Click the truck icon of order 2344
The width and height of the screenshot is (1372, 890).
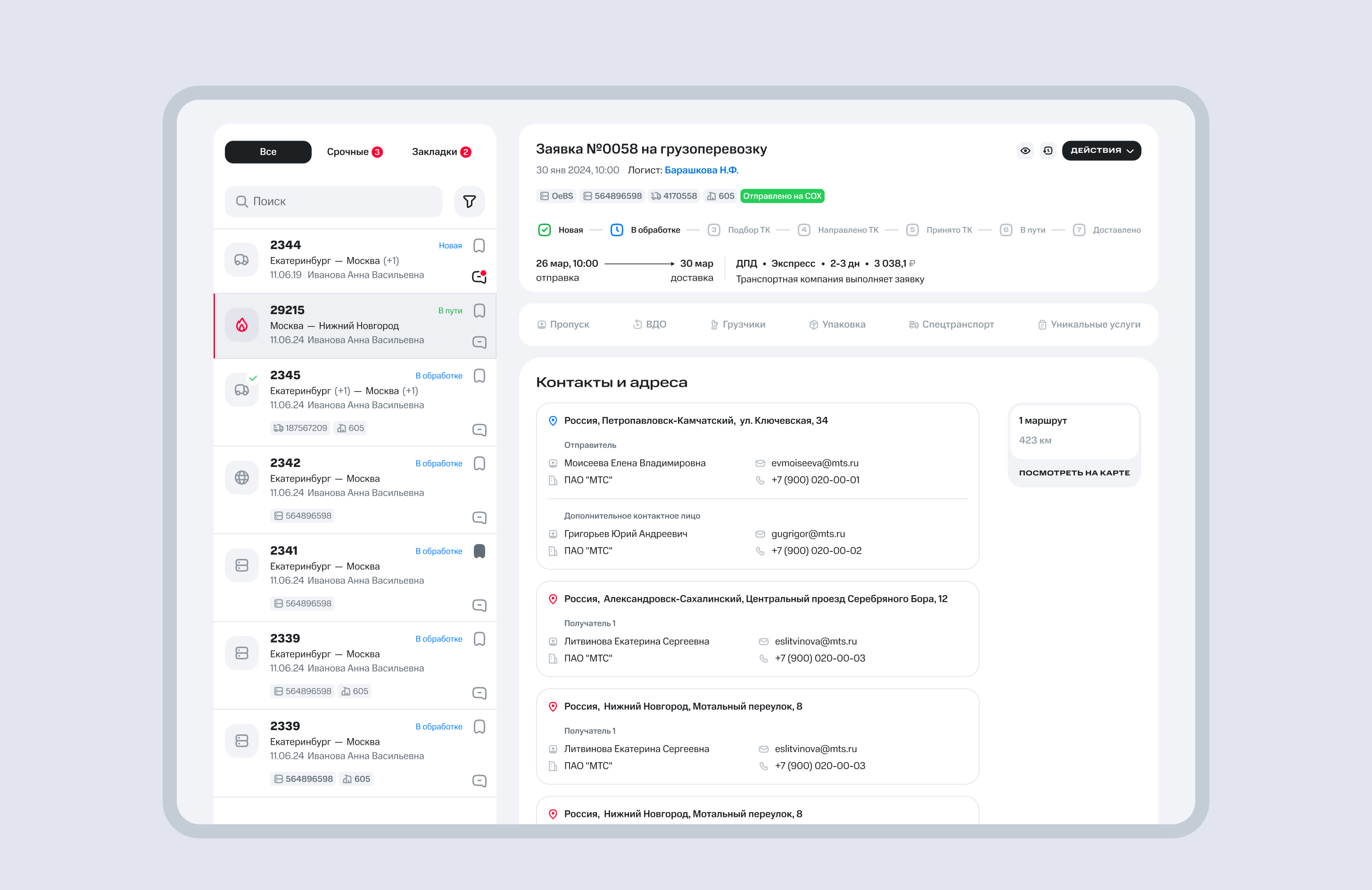click(241, 259)
